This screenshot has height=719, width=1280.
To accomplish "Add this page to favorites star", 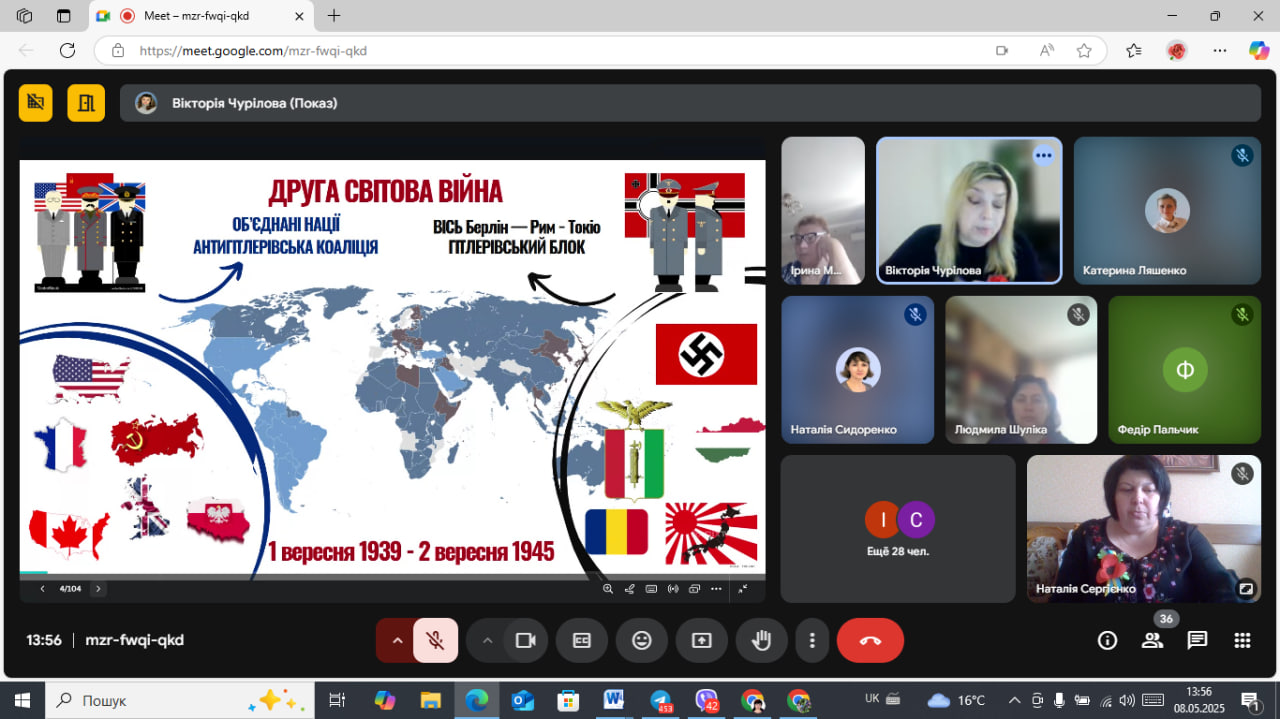I will (1084, 50).
